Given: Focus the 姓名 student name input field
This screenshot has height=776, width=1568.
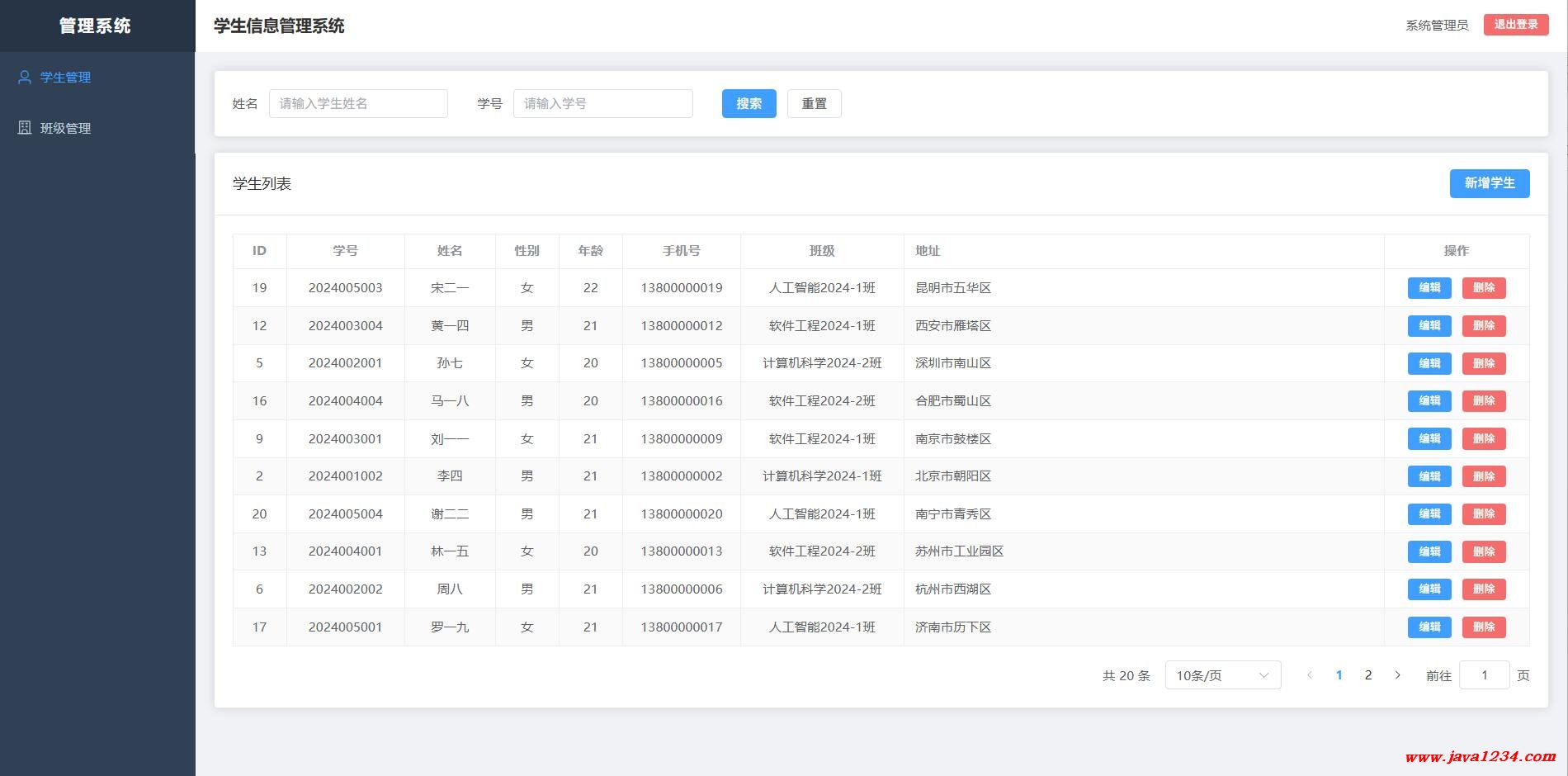Looking at the screenshot, I should click(358, 103).
